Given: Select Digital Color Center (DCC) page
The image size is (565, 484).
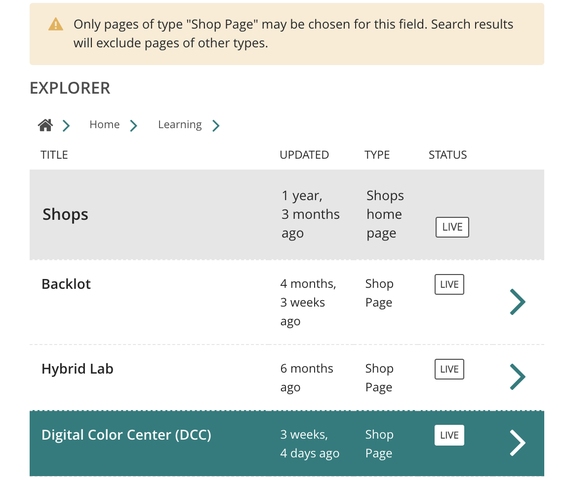Looking at the screenshot, I should coord(126,435).
